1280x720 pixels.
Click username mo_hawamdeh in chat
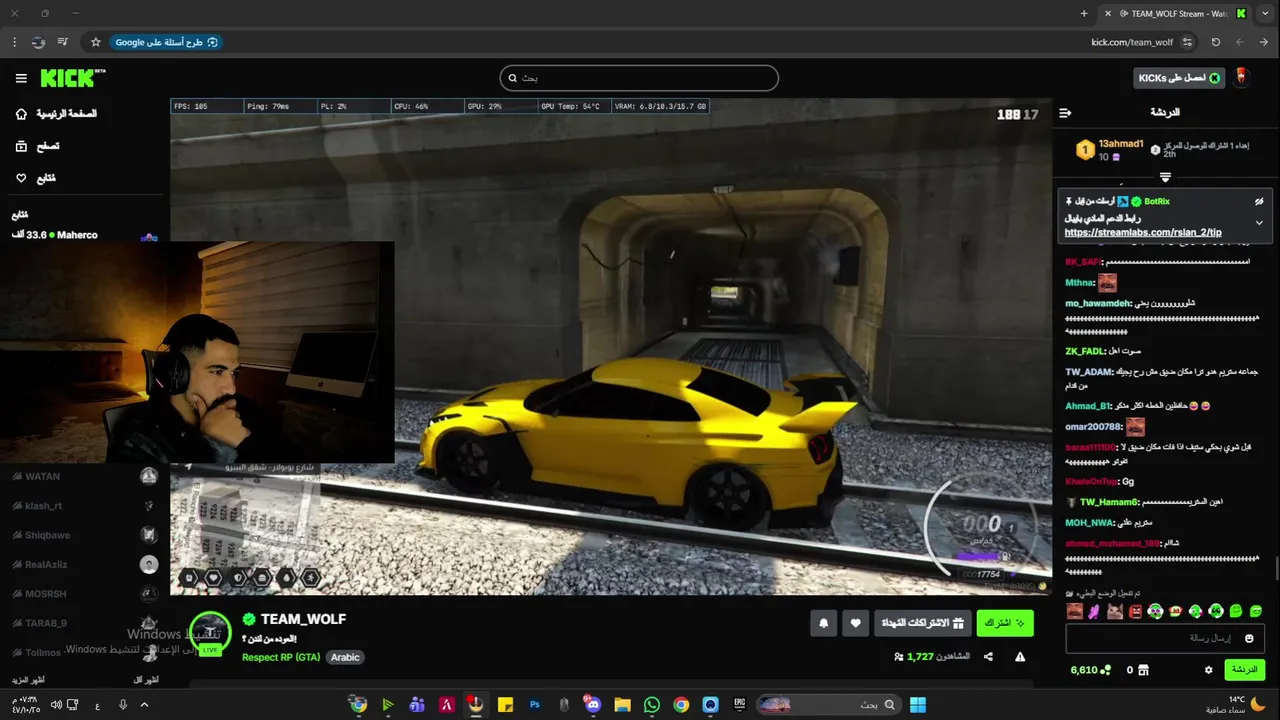1098,303
